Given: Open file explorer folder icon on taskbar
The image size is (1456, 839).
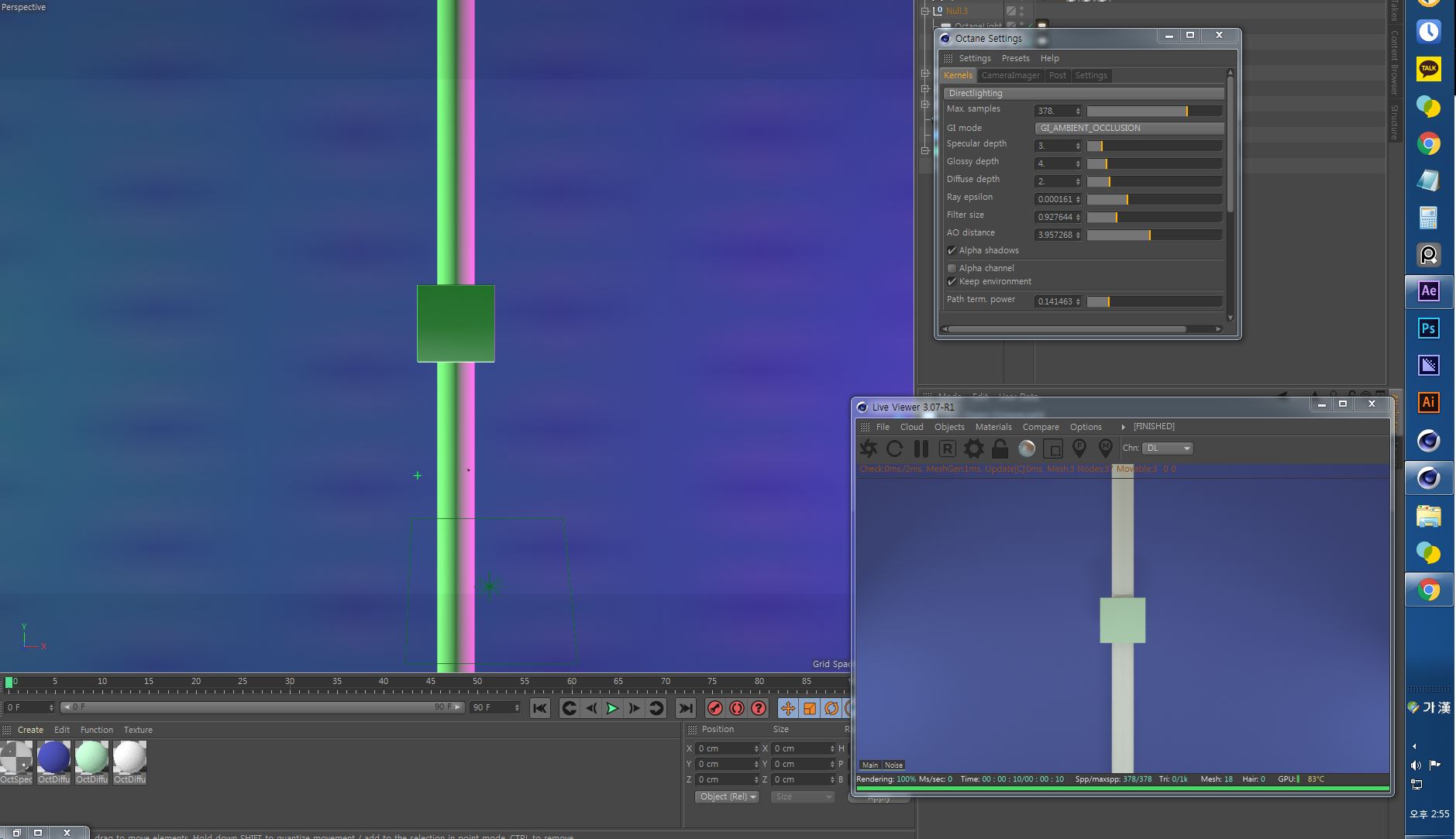Looking at the screenshot, I should tap(1429, 515).
